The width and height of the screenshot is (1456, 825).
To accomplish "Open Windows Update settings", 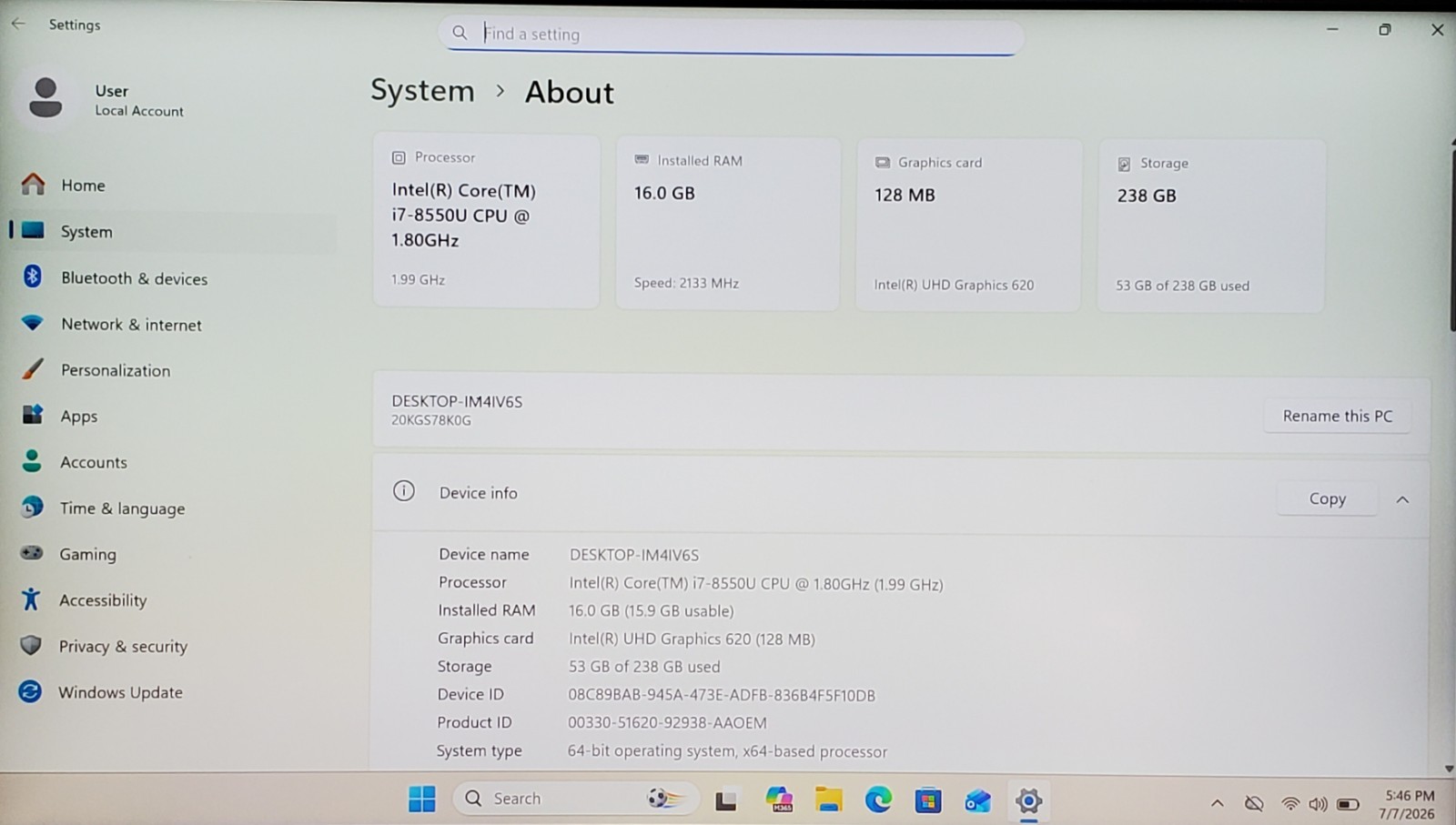I will point(173,692).
